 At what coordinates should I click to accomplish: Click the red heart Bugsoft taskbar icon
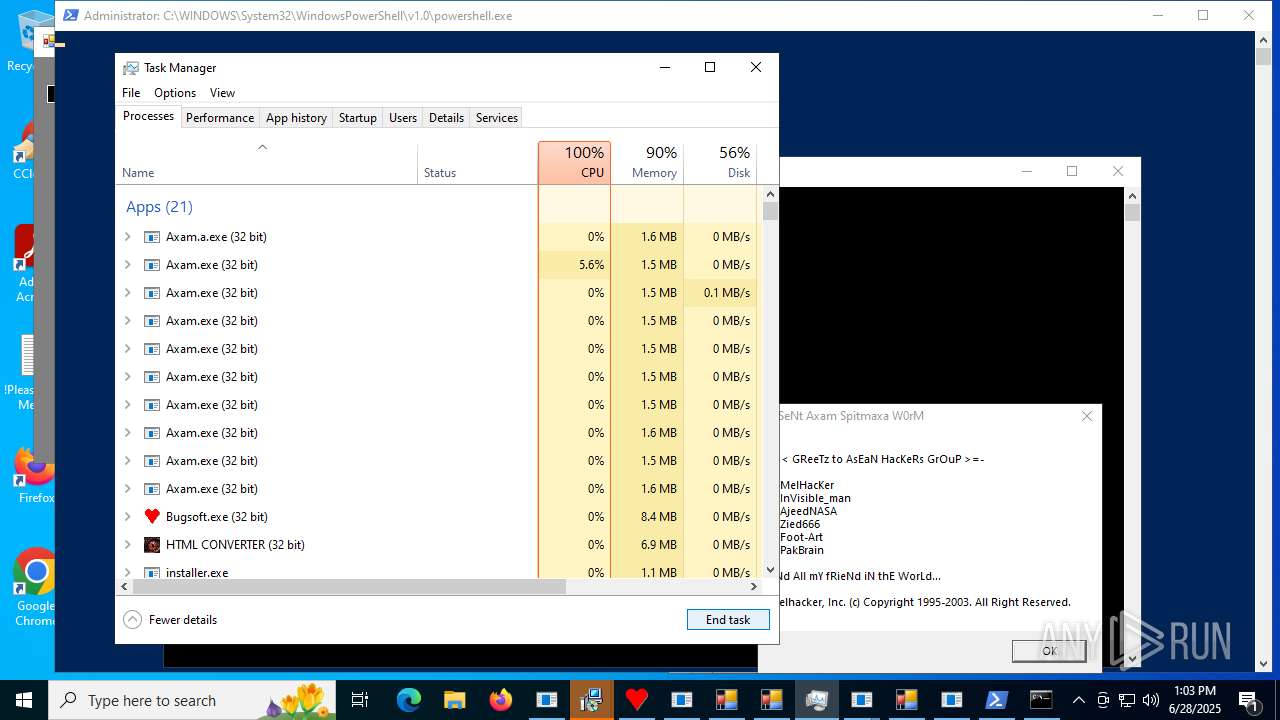click(636, 700)
